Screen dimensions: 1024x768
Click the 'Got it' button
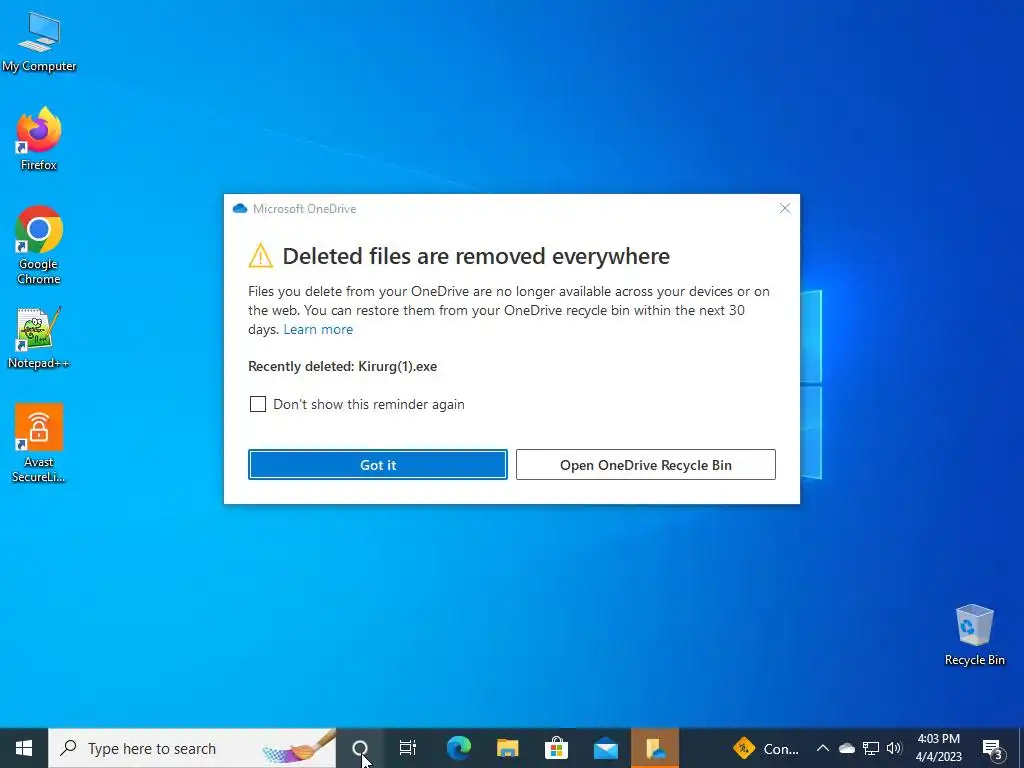tap(377, 464)
